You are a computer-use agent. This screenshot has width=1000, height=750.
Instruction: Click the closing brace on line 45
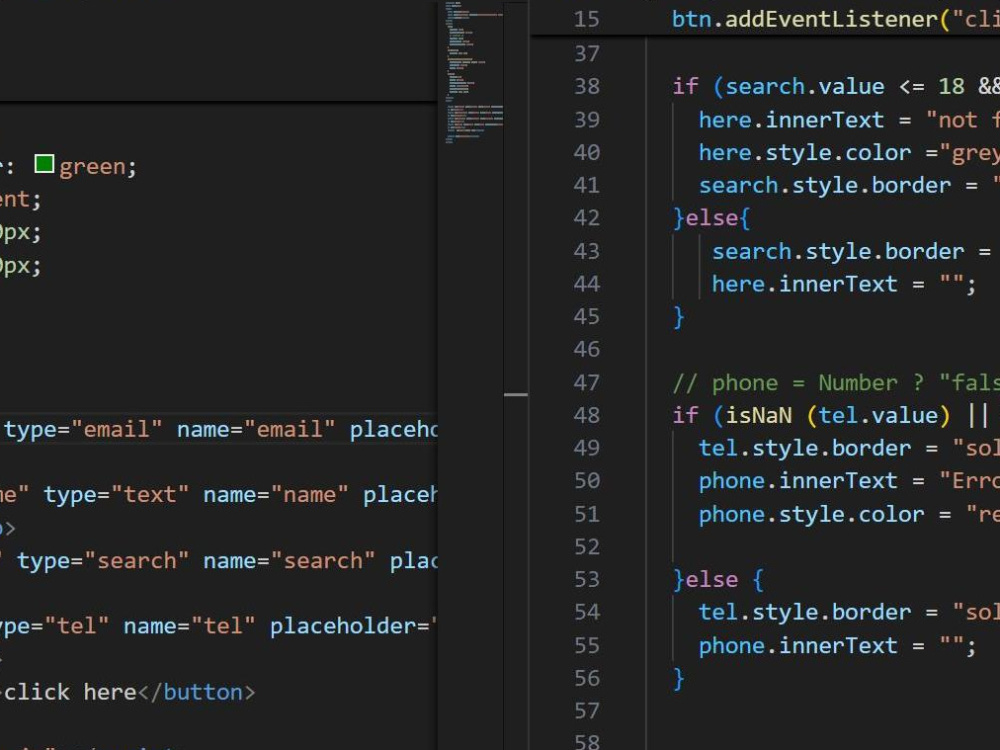tap(679, 317)
